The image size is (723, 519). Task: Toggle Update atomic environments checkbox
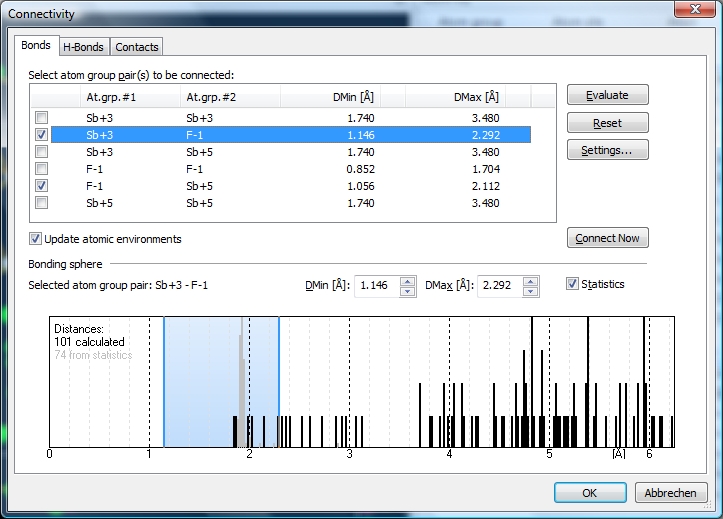(36, 239)
